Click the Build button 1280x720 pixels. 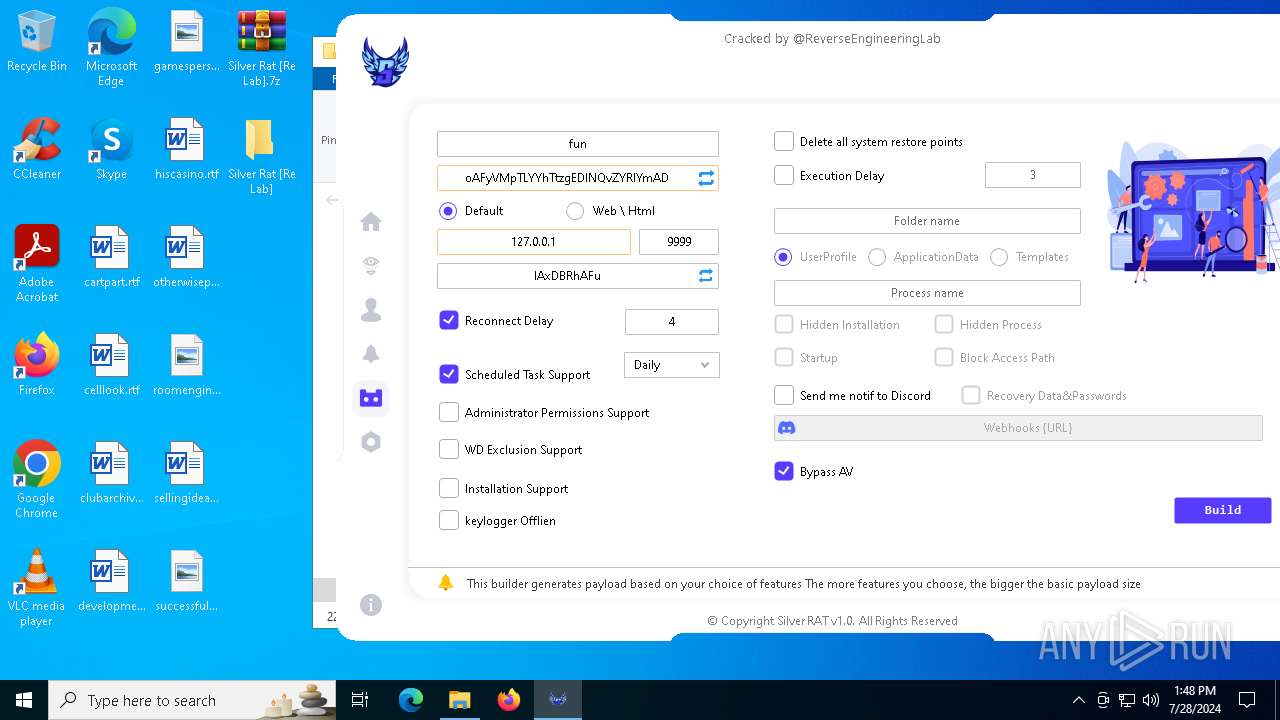[1222, 510]
